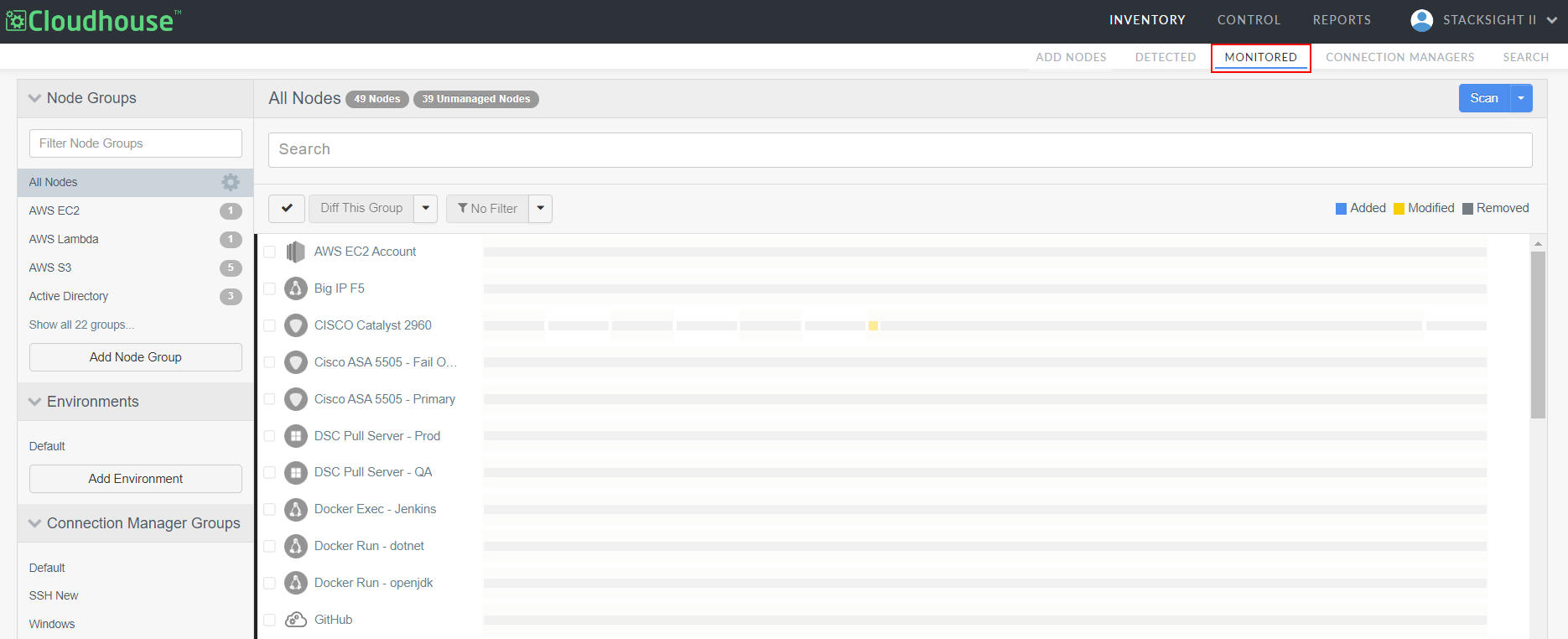Click the yellow modified marker on CISCO Catalyst 2960 timeline
Screen dimensions: 1568x639
click(x=873, y=325)
